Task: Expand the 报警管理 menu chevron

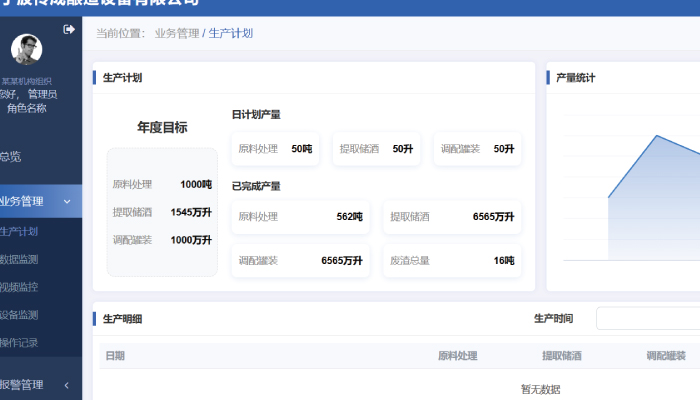Action: pyautogui.click(x=67, y=385)
